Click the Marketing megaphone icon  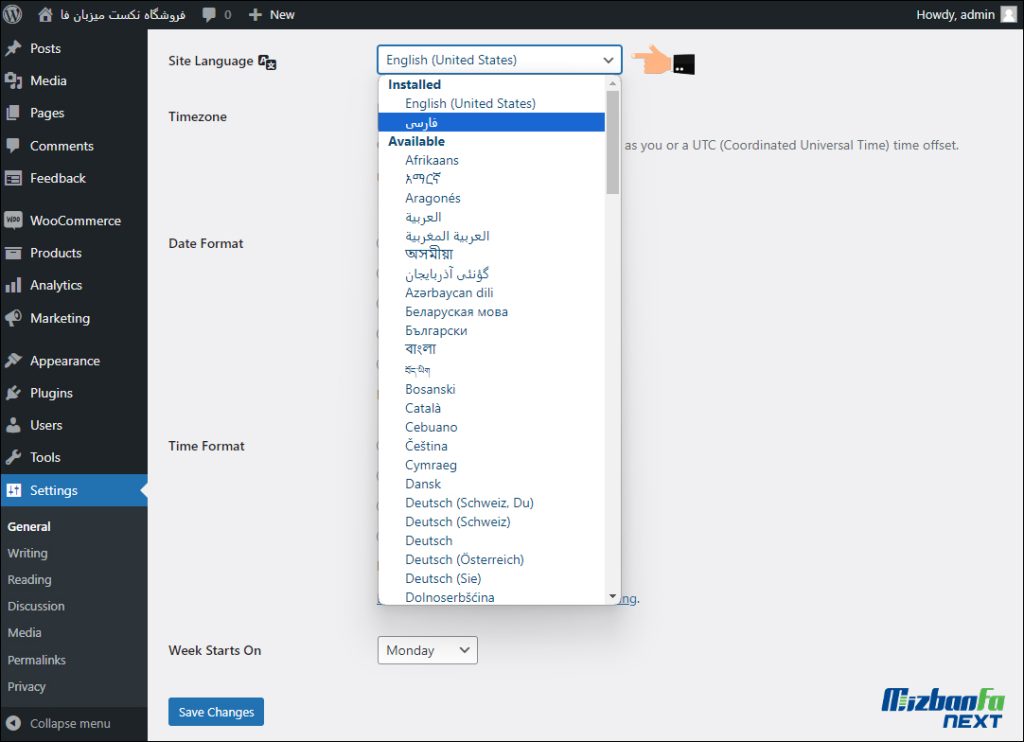pos(14,318)
